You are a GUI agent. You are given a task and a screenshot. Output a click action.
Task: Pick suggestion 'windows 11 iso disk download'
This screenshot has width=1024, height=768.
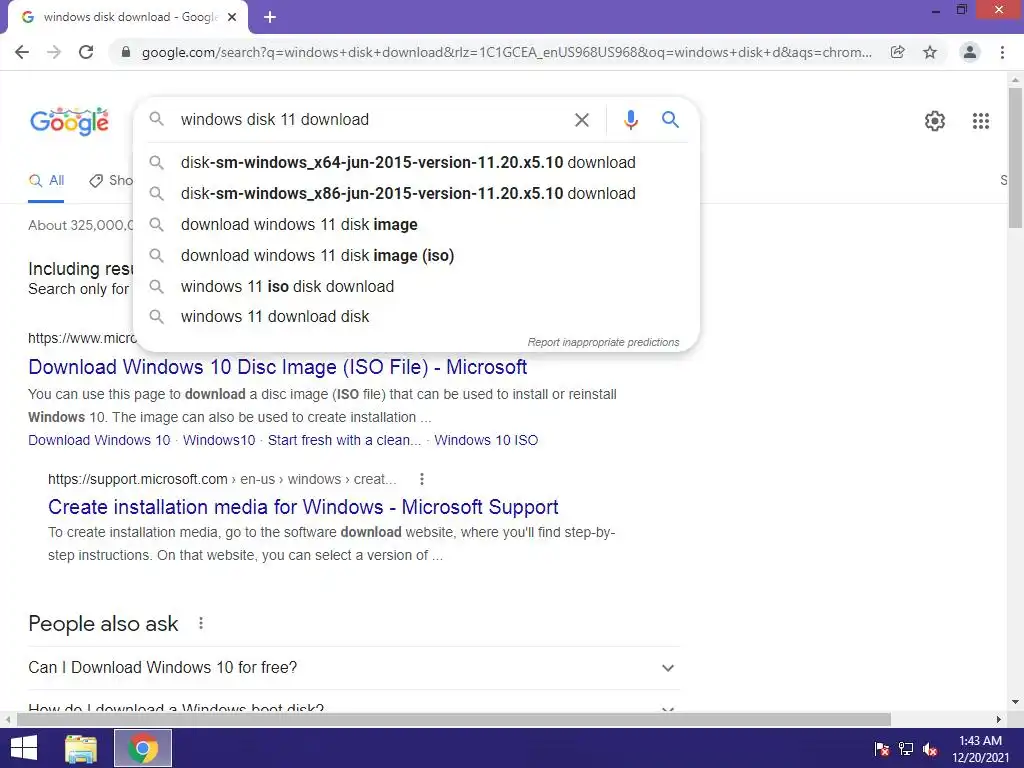pos(416,287)
